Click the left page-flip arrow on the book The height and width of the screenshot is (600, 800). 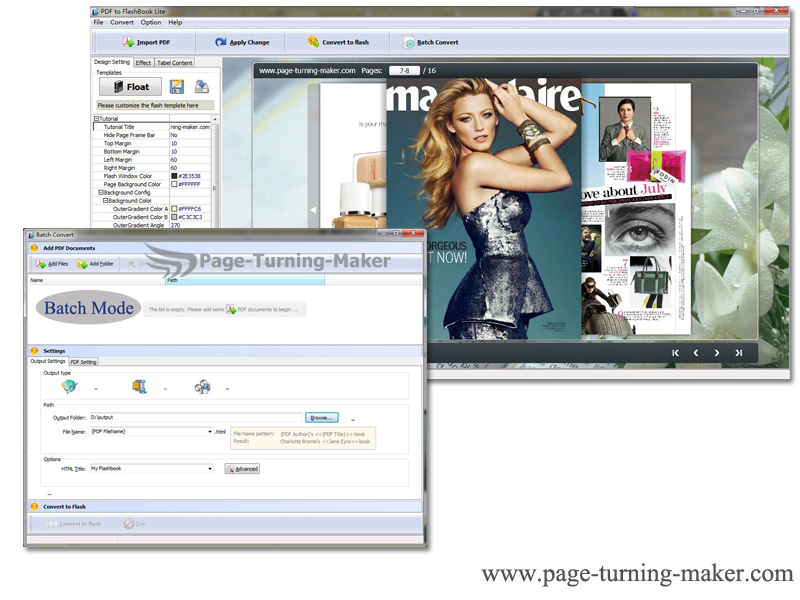point(313,210)
